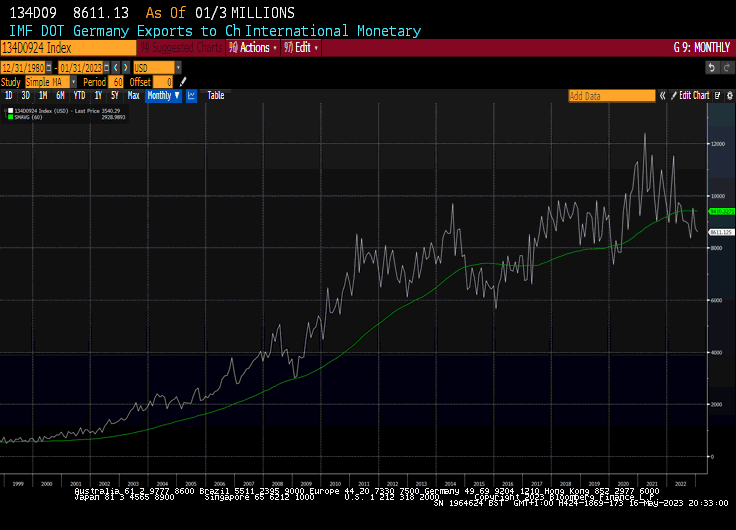Click the redo arrow icon

point(725,67)
